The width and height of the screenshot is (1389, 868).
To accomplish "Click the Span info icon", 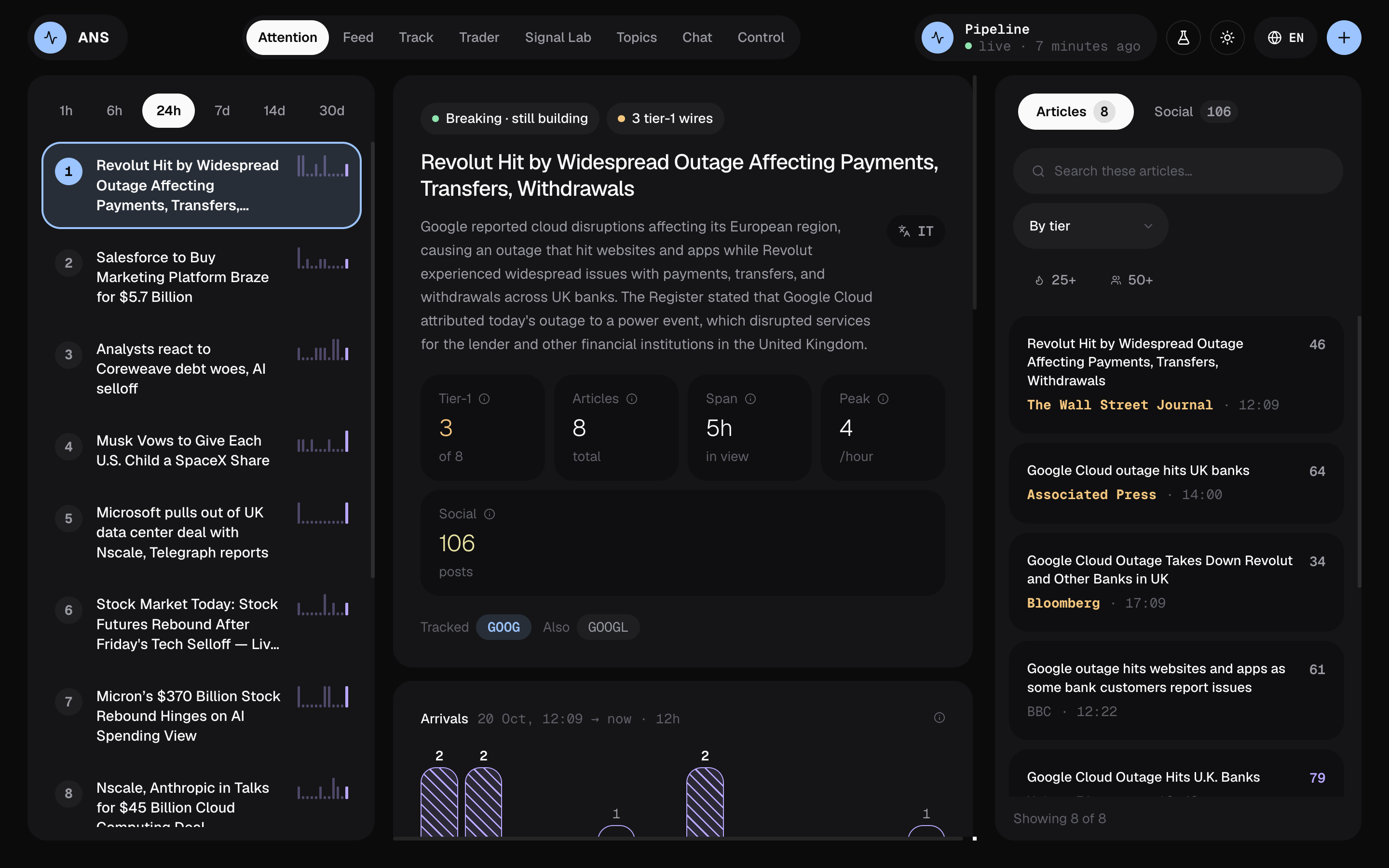I will [x=750, y=398].
